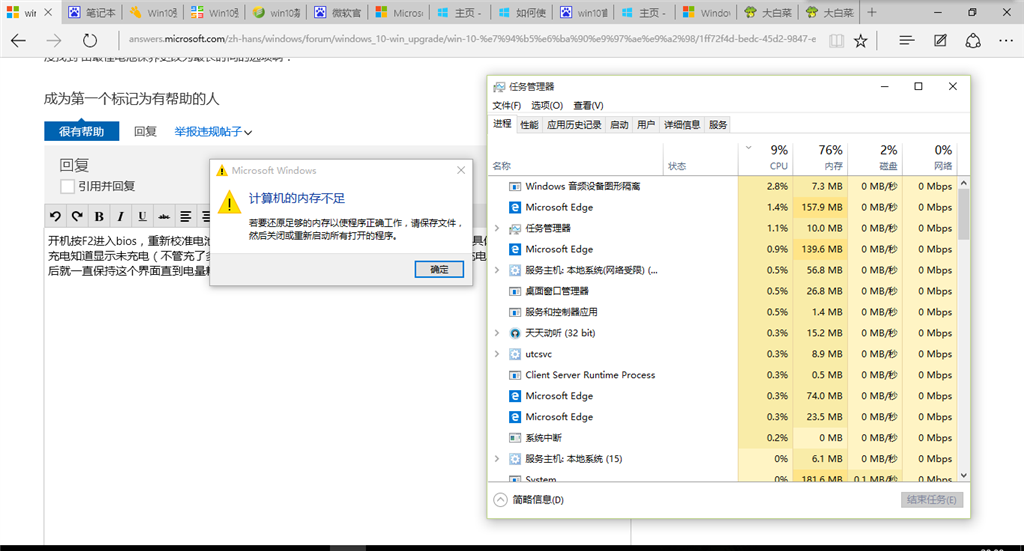Switch to the 如何使 tab
Image resolution: width=1024 pixels, height=551 pixels.
(520, 12)
